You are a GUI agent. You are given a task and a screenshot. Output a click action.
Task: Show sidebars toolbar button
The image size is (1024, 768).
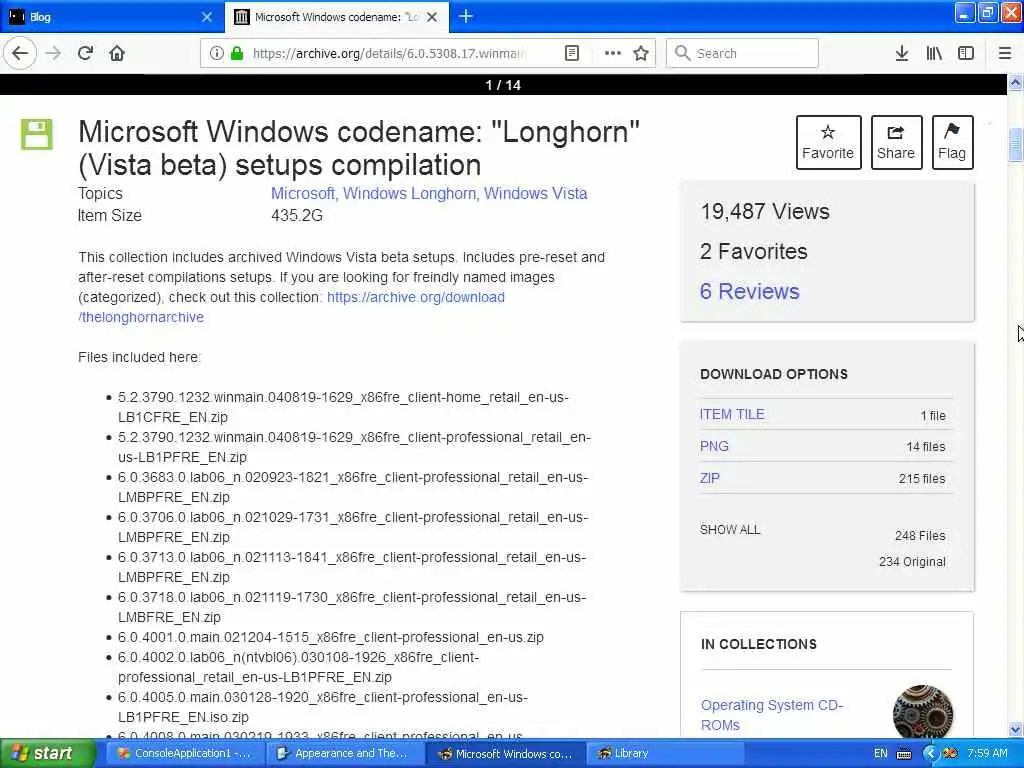pos(966,53)
